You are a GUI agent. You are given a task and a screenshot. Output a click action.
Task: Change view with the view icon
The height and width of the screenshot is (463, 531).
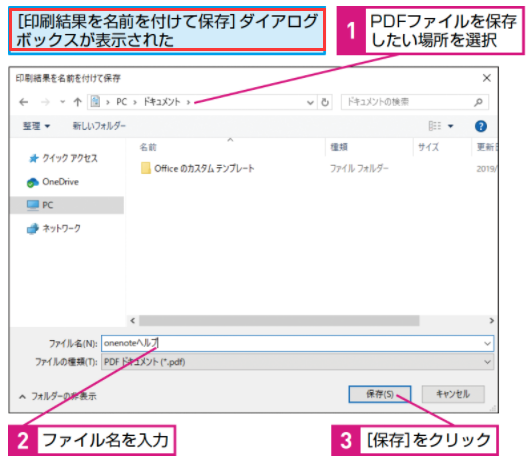tap(435, 126)
